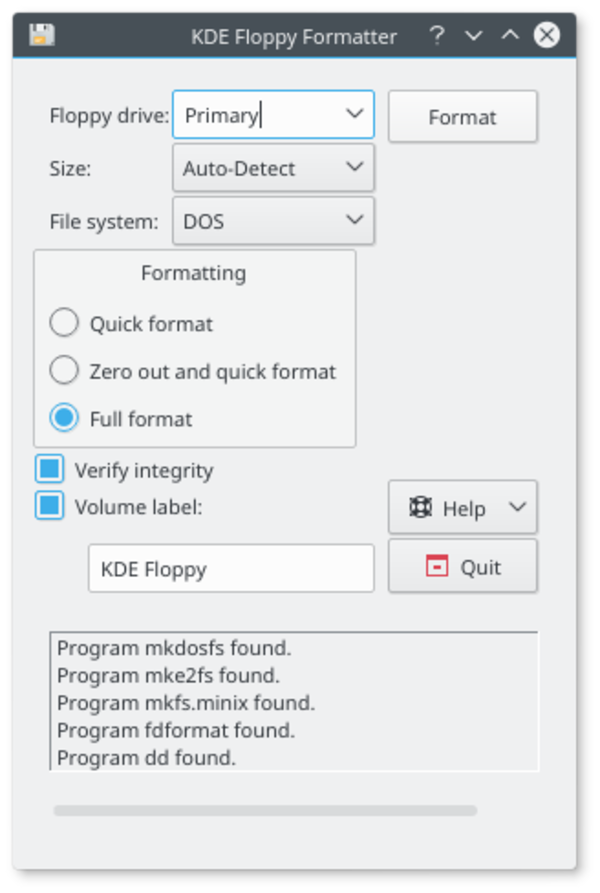600x893 pixels.
Task: Click inside the KDE Floppy label field
Action: coord(231,569)
